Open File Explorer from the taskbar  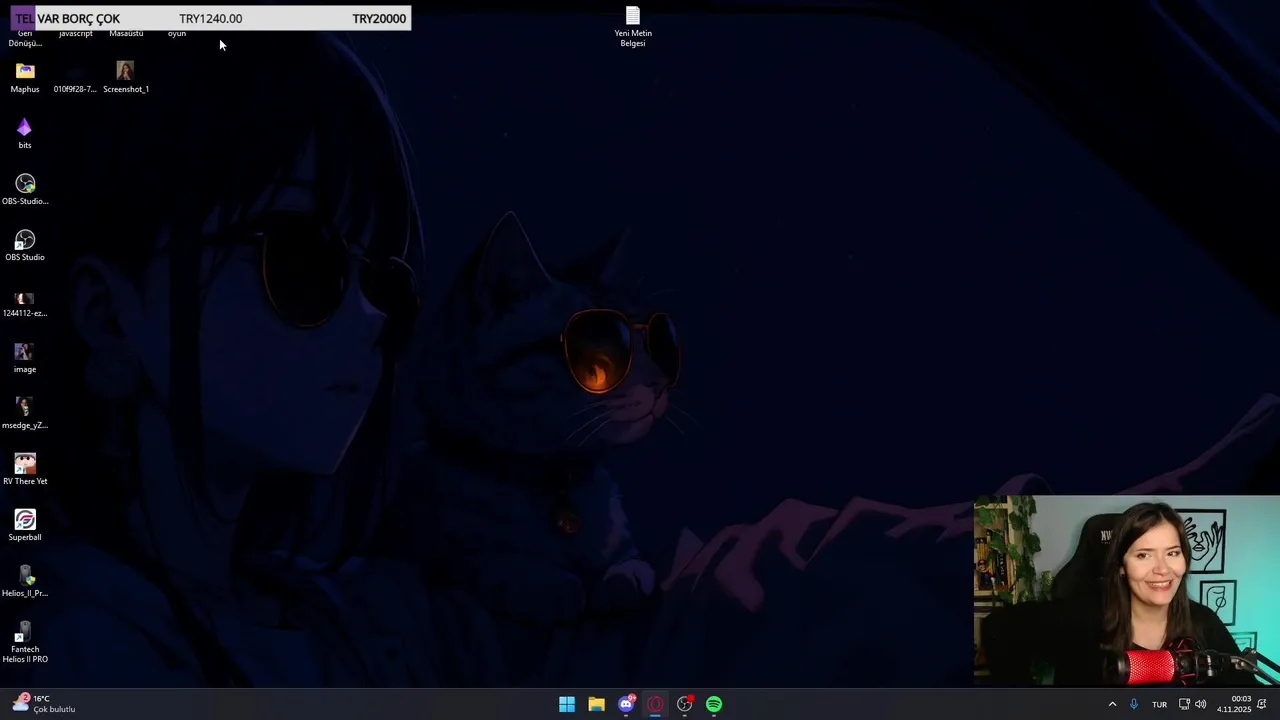tap(596, 704)
